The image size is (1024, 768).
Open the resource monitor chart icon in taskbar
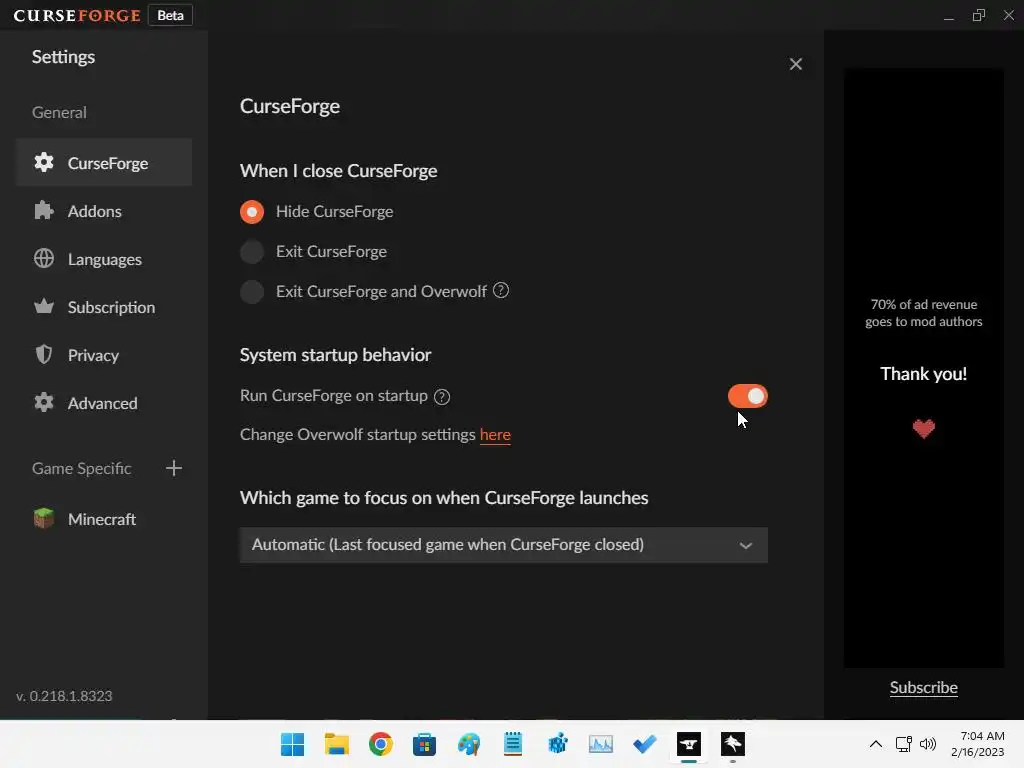click(601, 744)
